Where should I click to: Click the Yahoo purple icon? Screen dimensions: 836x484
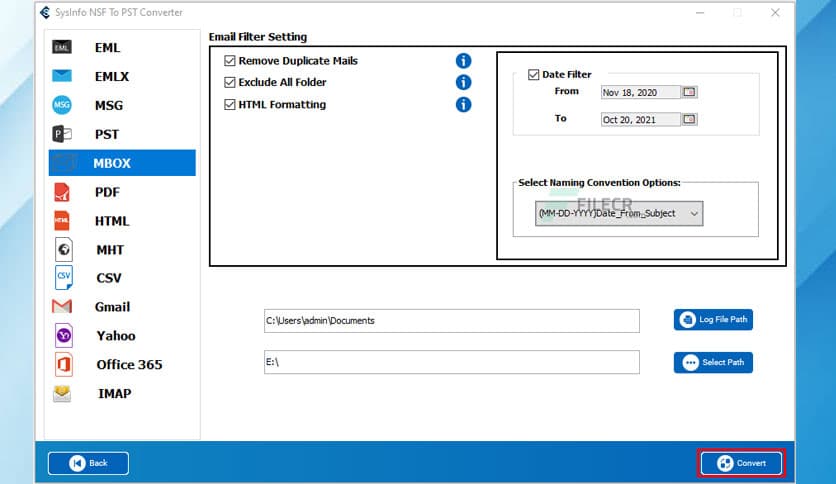pyautogui.click(x=64, y=336)
